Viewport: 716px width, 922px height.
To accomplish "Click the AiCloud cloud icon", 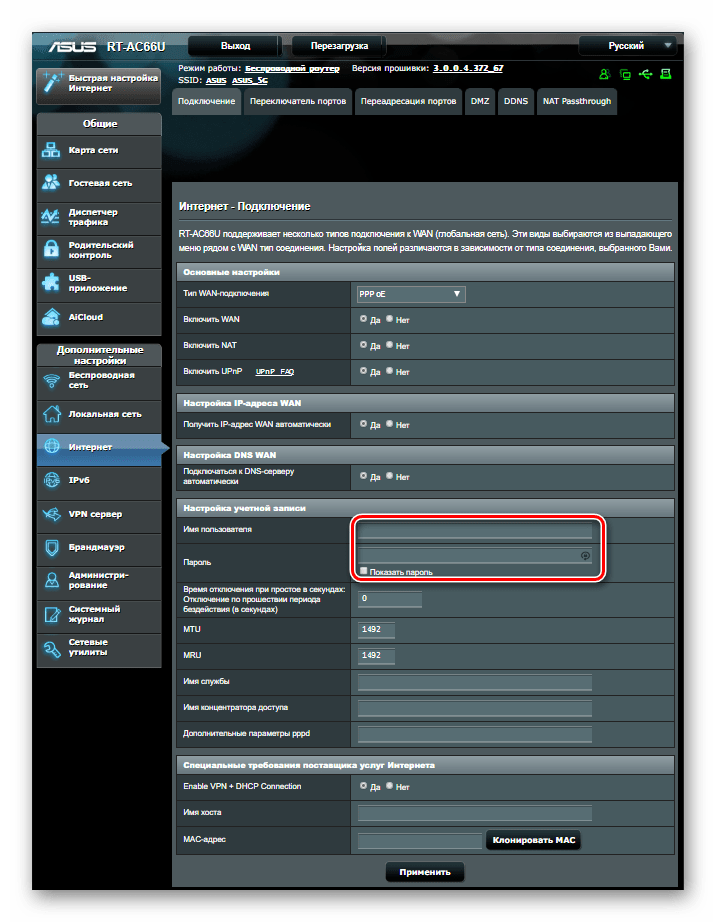I will (51, 317).
